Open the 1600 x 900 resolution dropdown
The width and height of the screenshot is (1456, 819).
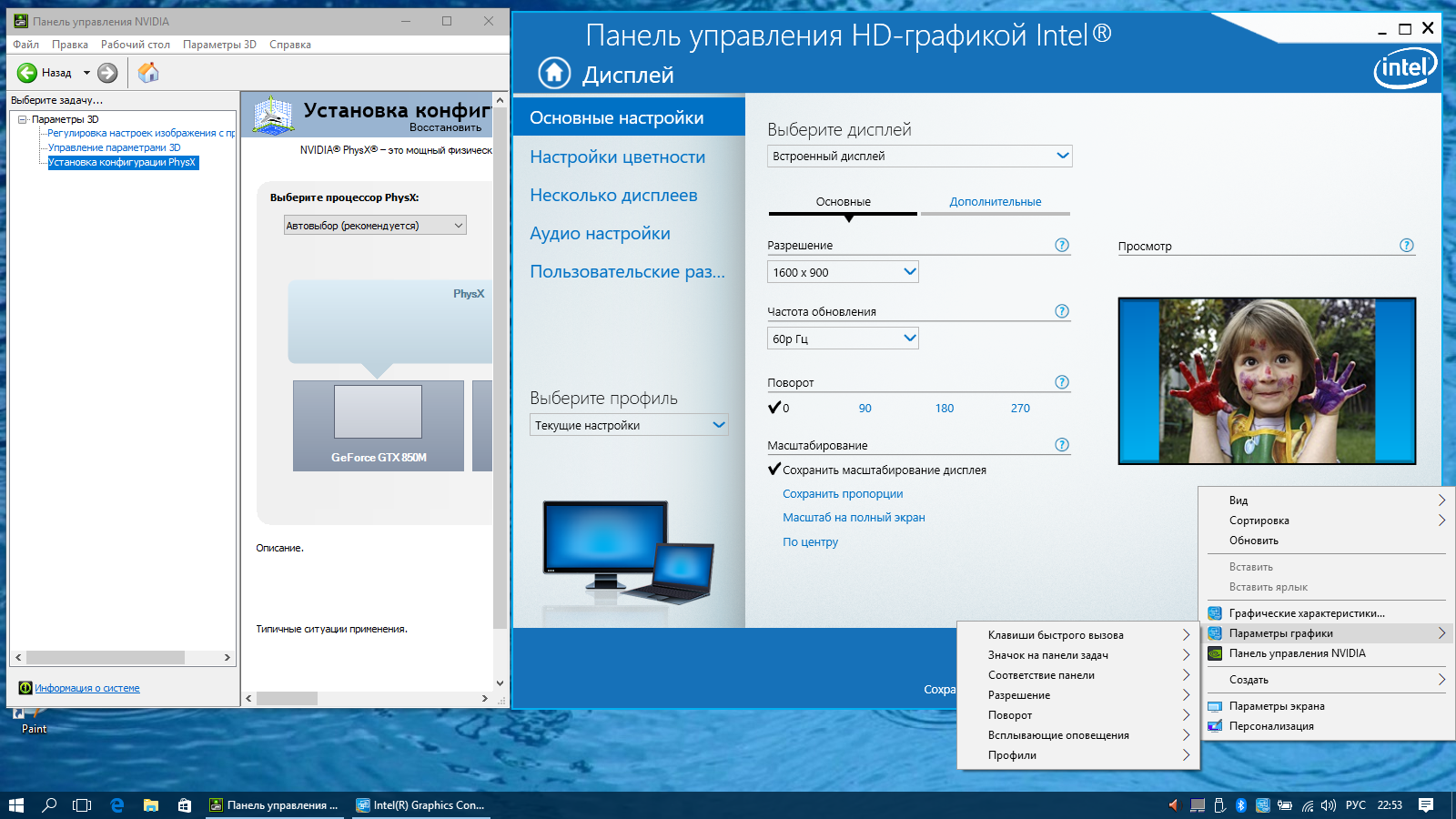tap(843, 272)
